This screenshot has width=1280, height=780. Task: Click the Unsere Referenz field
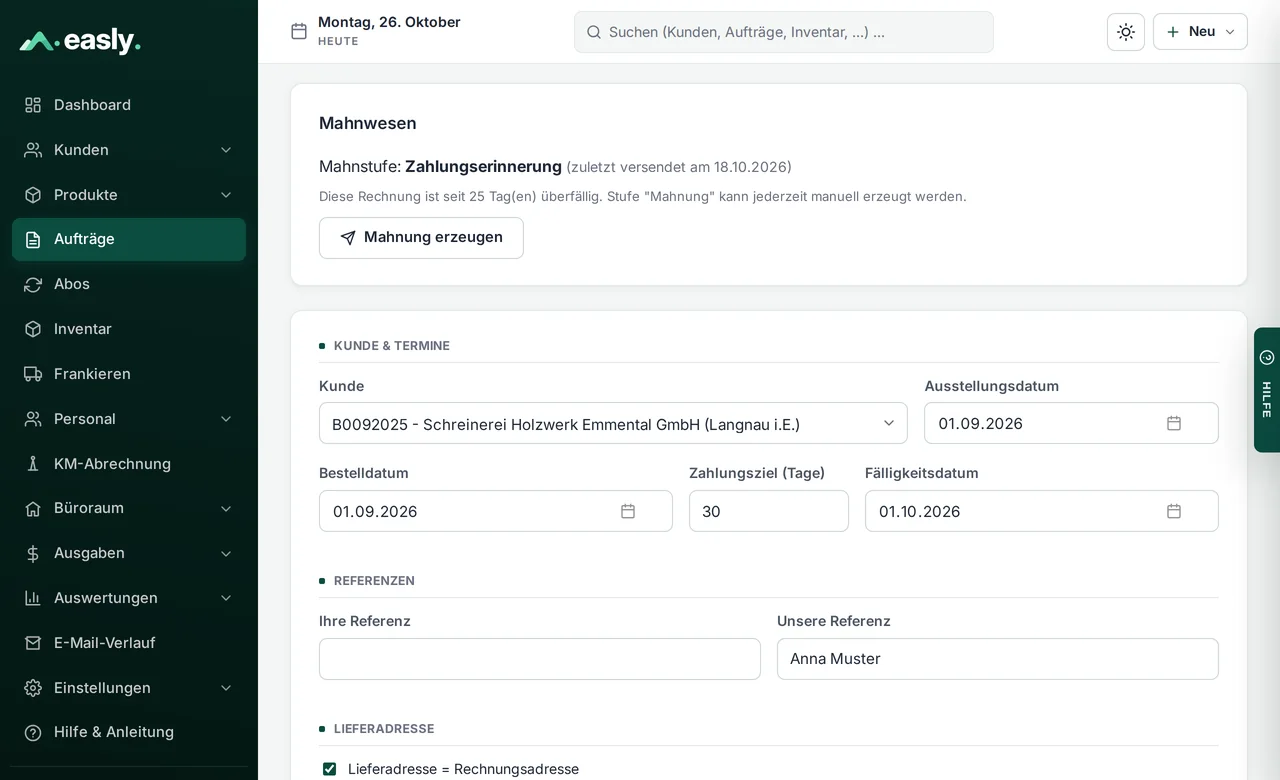pos(998,659)
